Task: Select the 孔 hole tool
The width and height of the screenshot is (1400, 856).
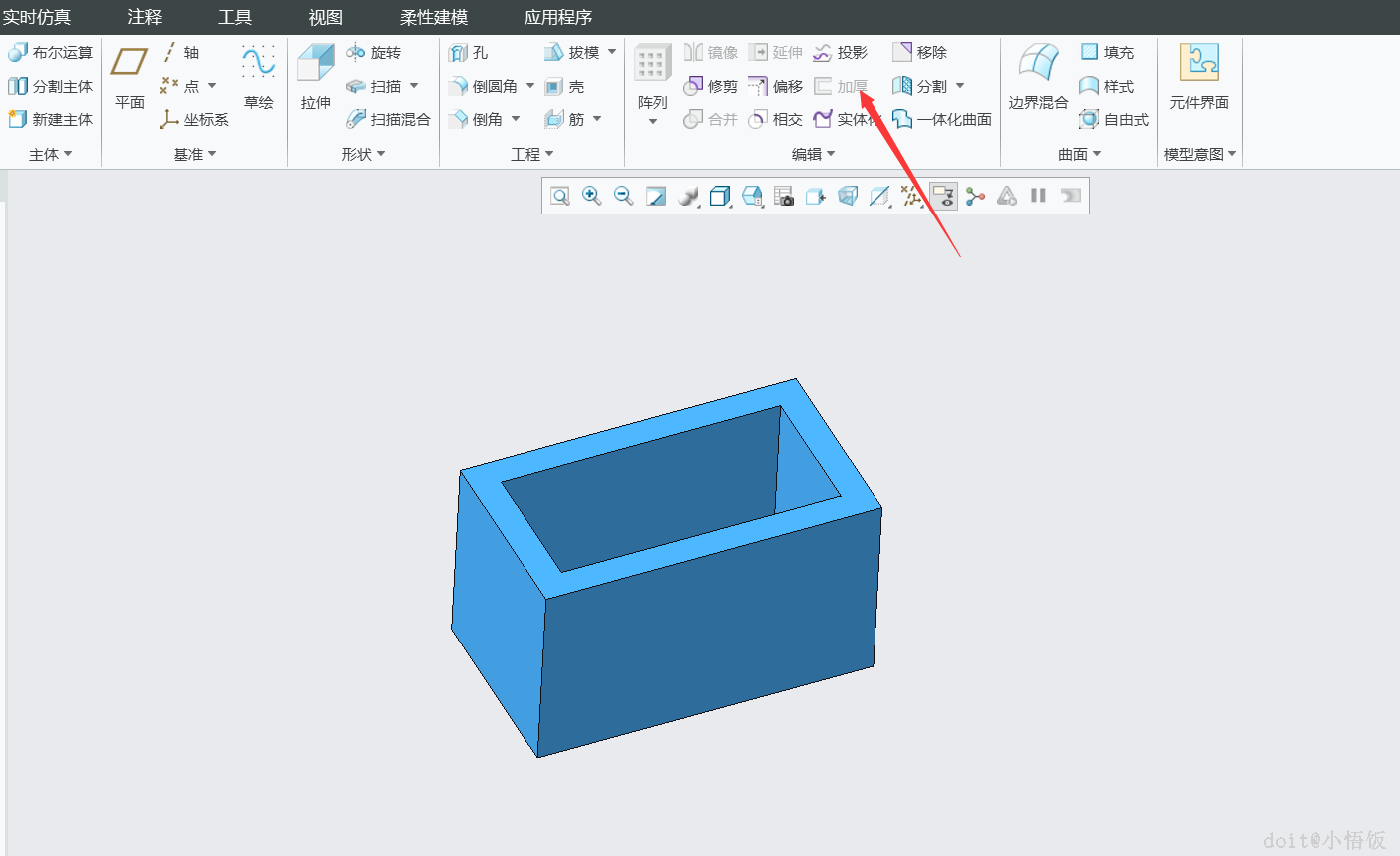Action: tap(468, 52)
